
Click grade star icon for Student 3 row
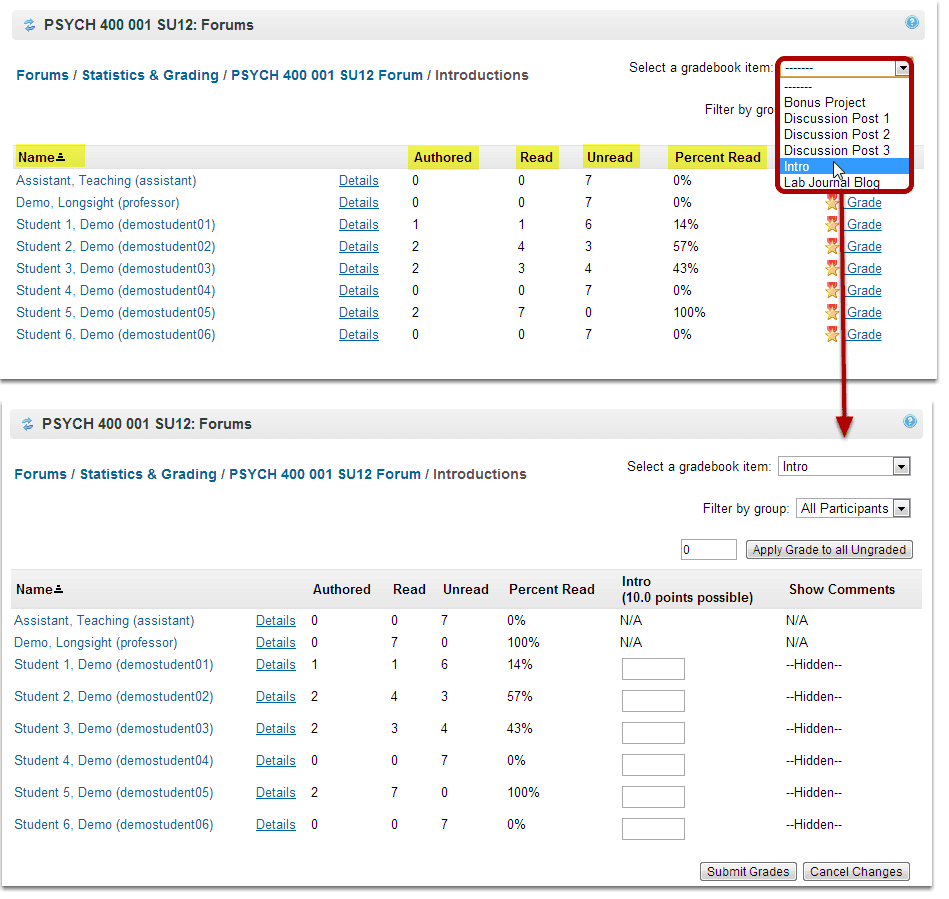(832, 268)
